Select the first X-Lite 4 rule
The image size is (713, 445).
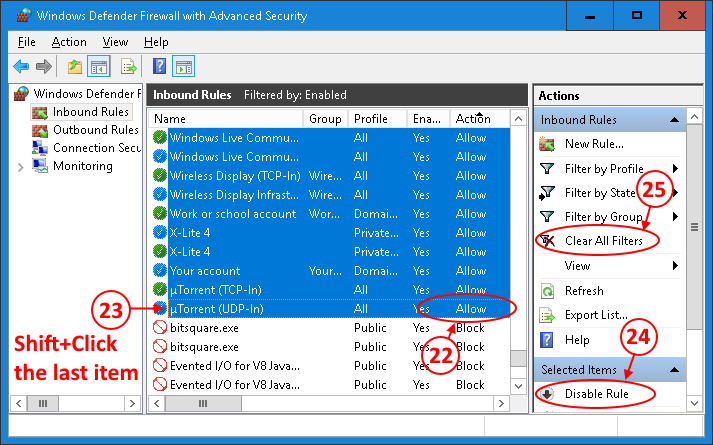pyautogui.click(x=330, y=233)
